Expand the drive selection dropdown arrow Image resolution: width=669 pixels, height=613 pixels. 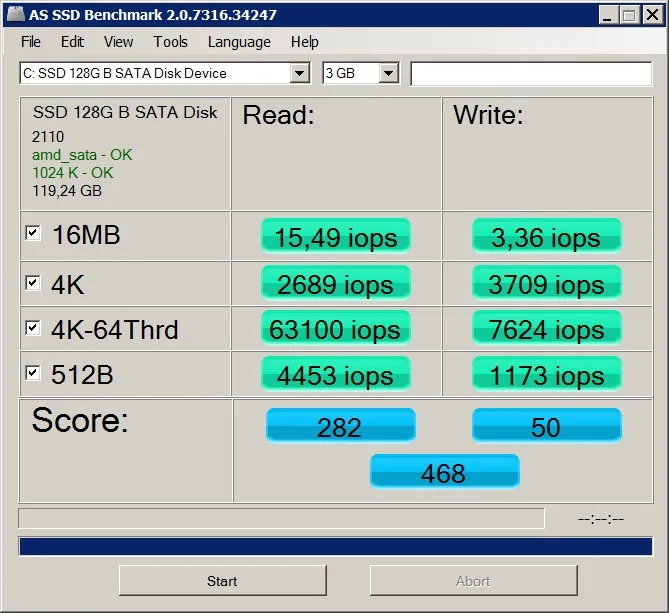click(300, 73)
